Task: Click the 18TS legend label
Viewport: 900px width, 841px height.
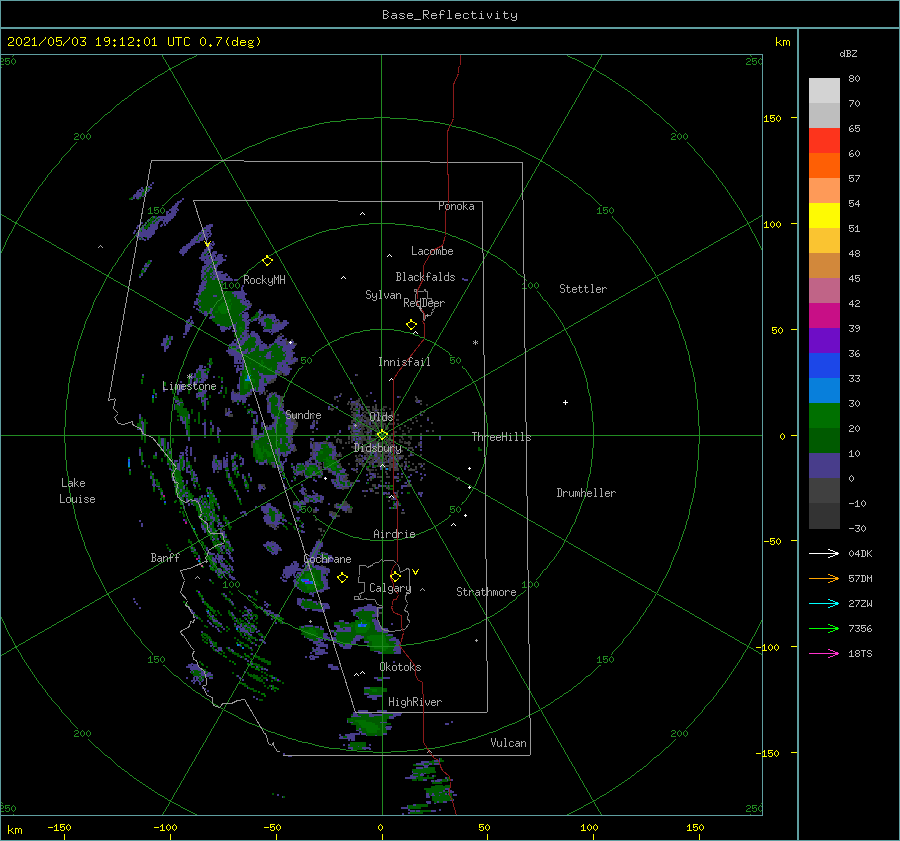Action: coord(860,653)
